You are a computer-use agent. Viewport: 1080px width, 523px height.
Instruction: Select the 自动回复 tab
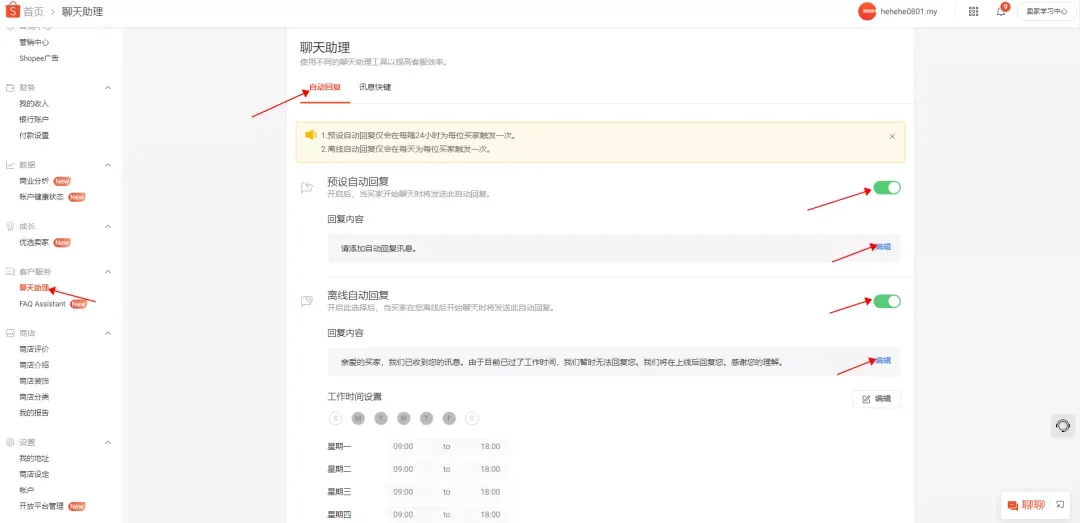[x=325, y=87]
